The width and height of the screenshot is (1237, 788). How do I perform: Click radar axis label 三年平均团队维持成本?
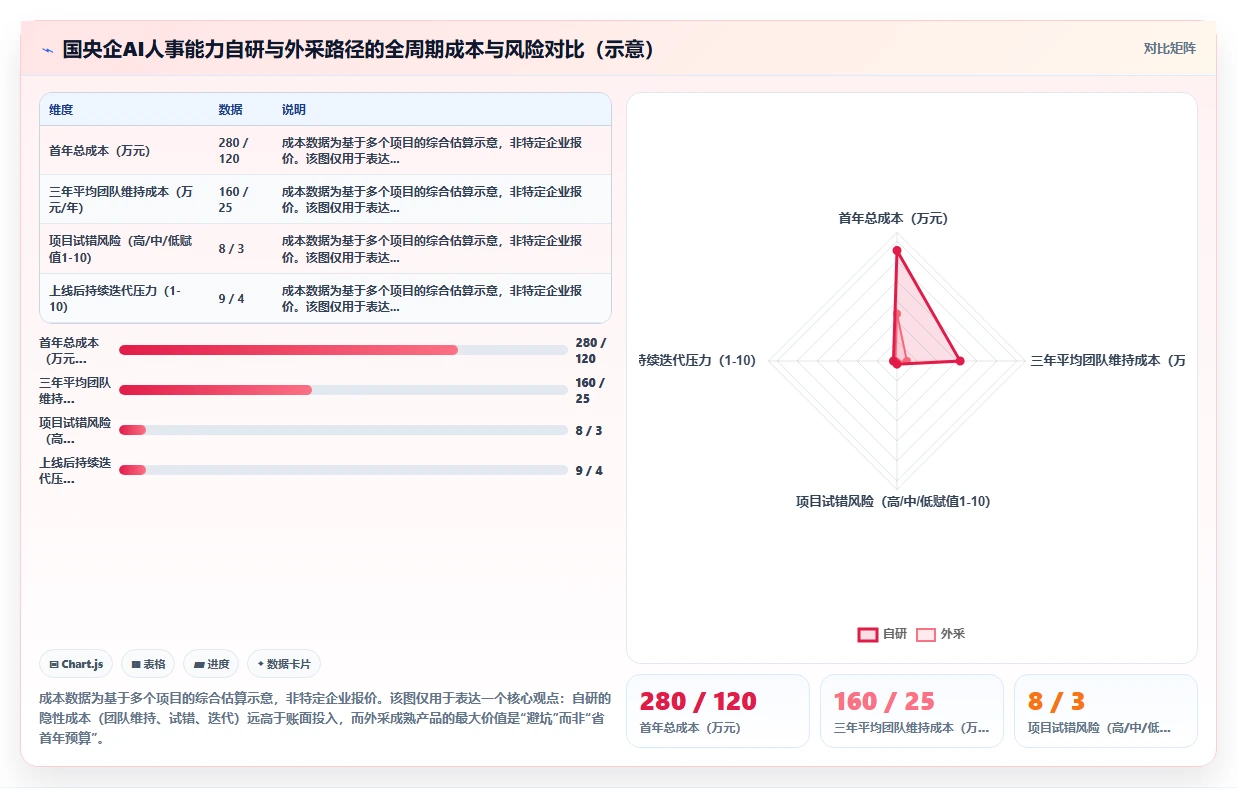[x=1108, y=360]
